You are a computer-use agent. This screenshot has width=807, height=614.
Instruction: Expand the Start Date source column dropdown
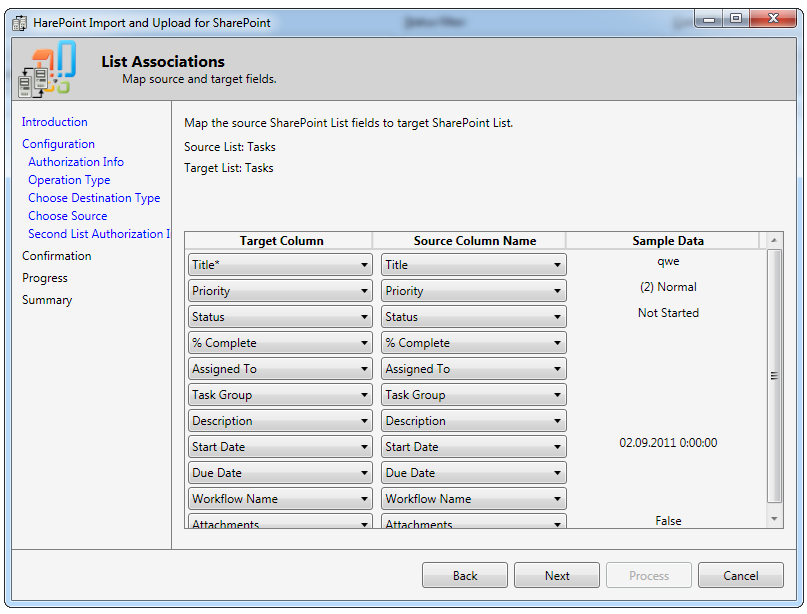(x=473, y=447)
